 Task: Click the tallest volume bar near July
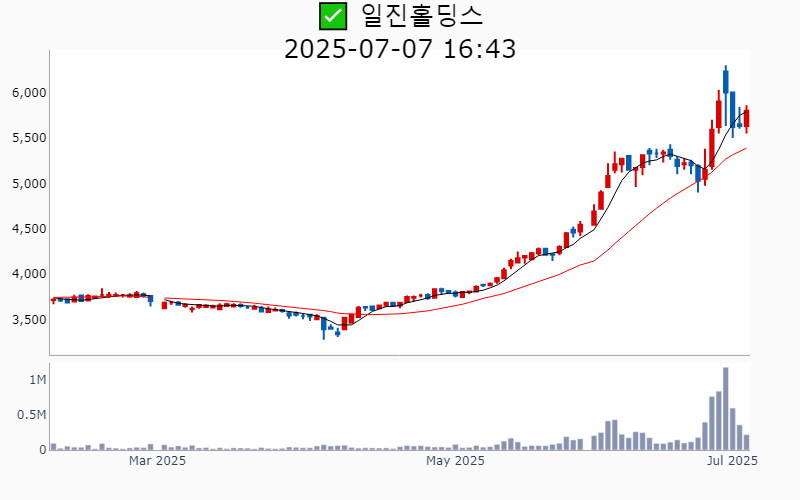726,409
